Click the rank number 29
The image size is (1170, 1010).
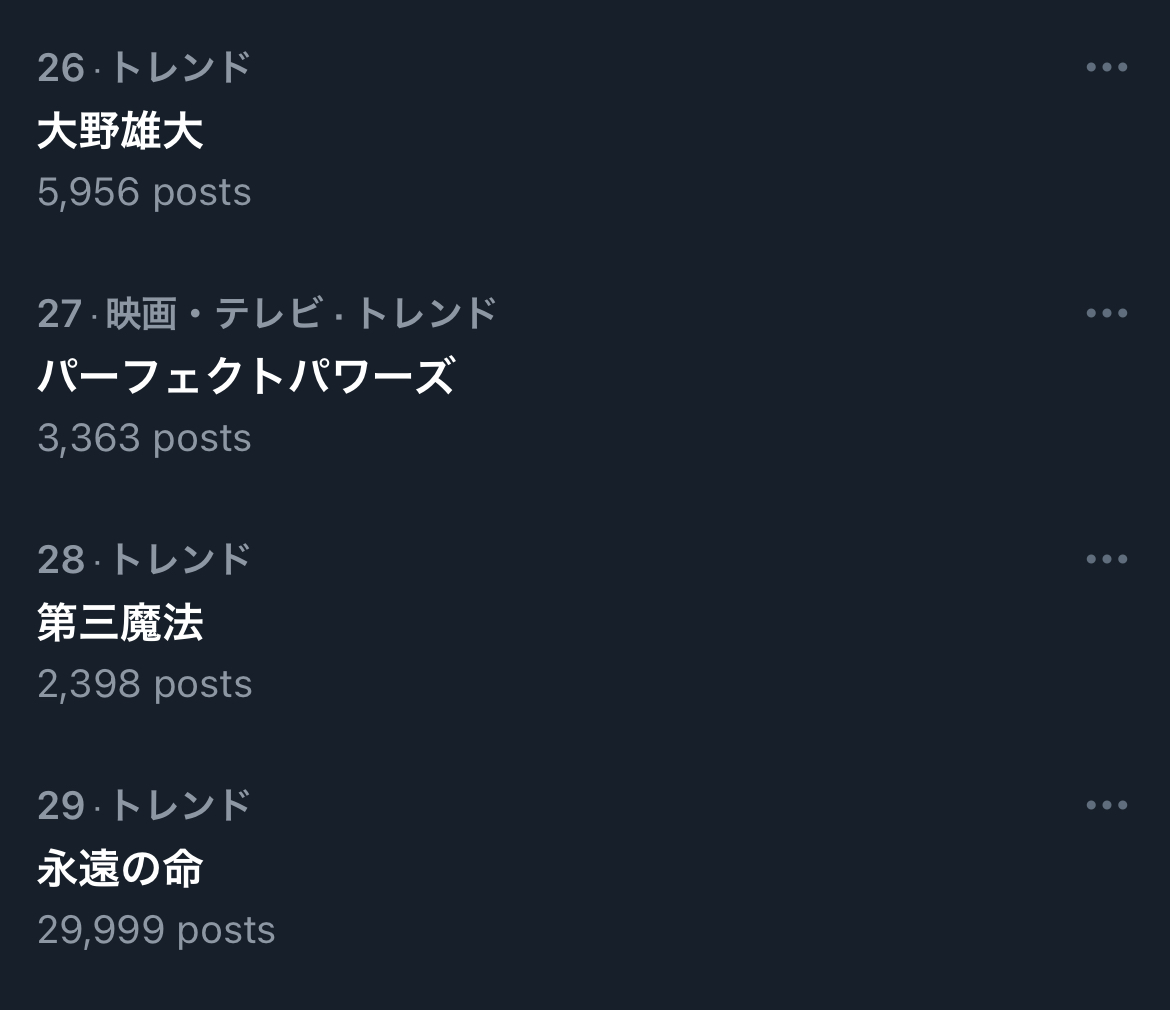pos(60,806)
